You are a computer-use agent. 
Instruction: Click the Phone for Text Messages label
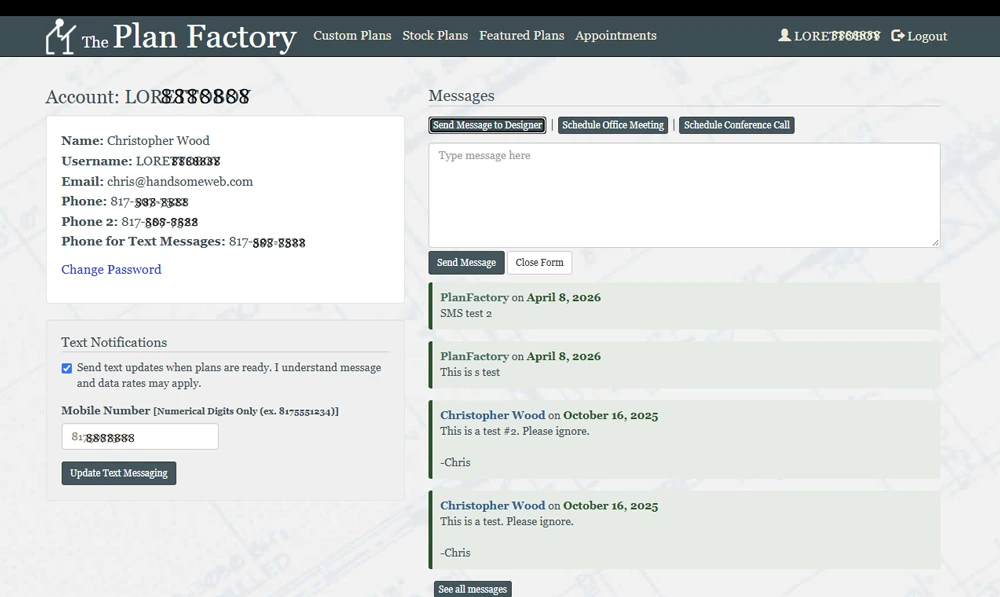(143, 241)
